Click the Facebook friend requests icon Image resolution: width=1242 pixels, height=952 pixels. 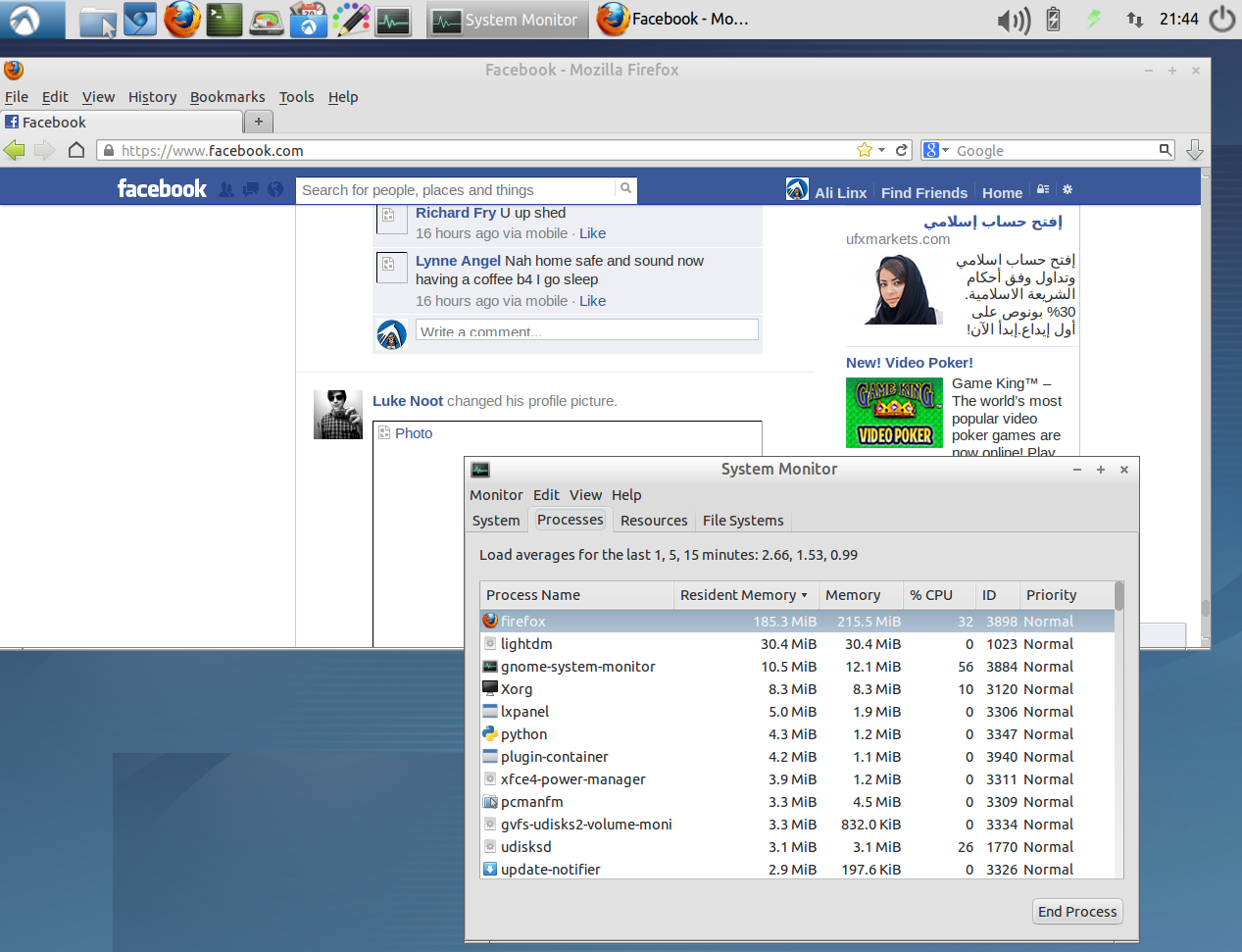[226, 189]
